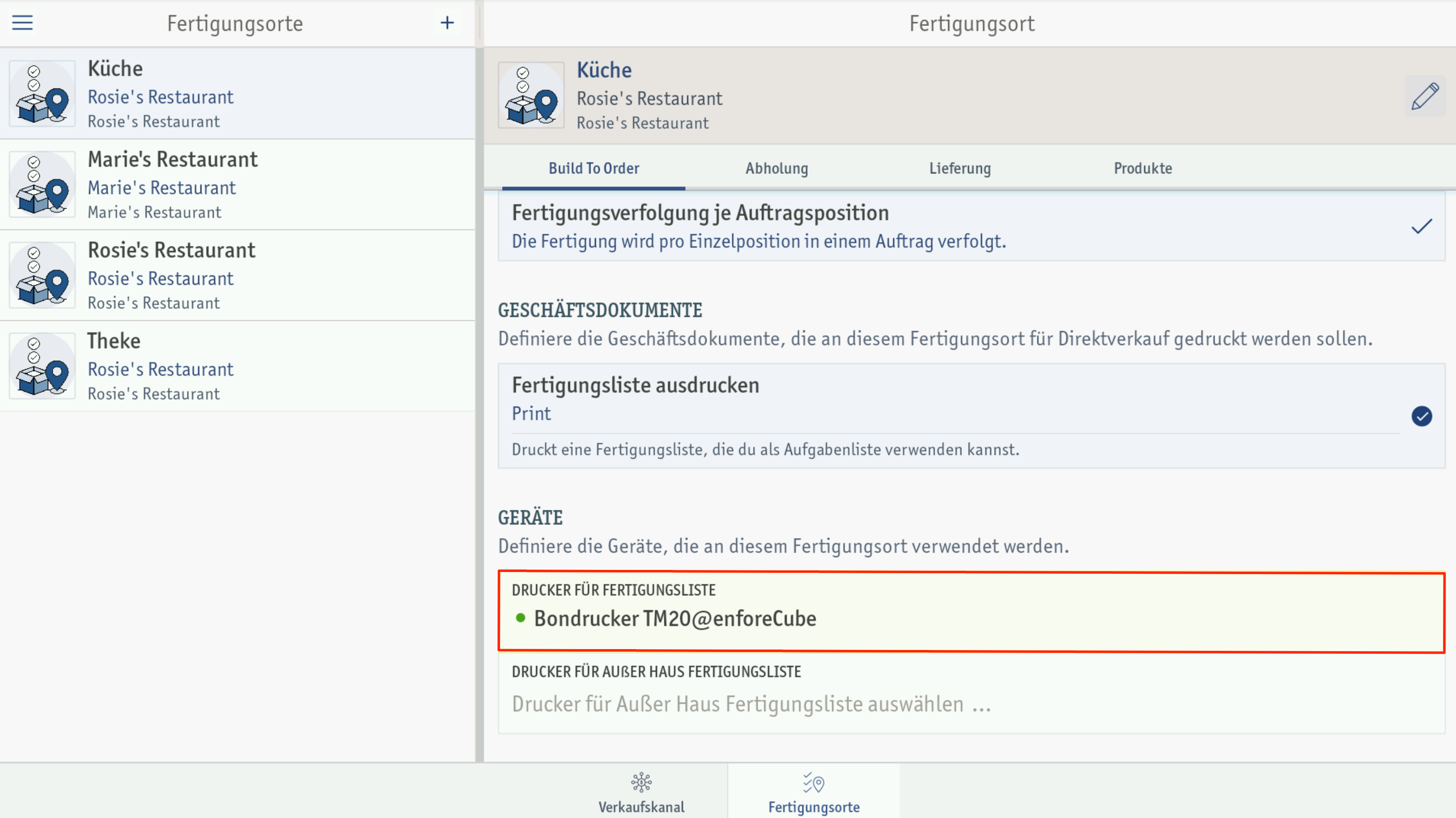Open Verkaufskanal bottom navigation icon
The width and height of the screenshot is (1456, 818).
pos(642,783)
